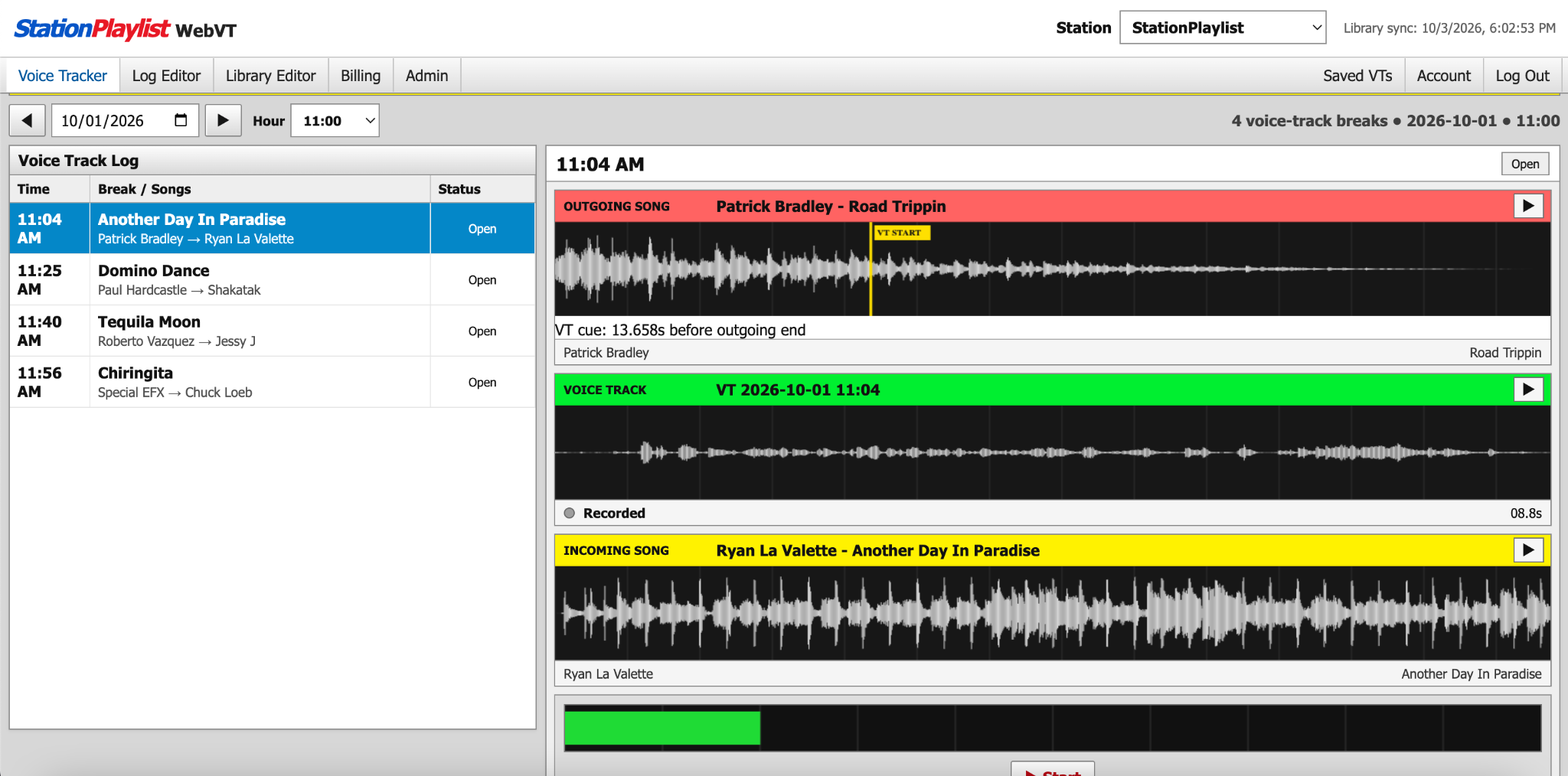
Task: Open the date picker calendar icon
Action: (x=181, y=120)
